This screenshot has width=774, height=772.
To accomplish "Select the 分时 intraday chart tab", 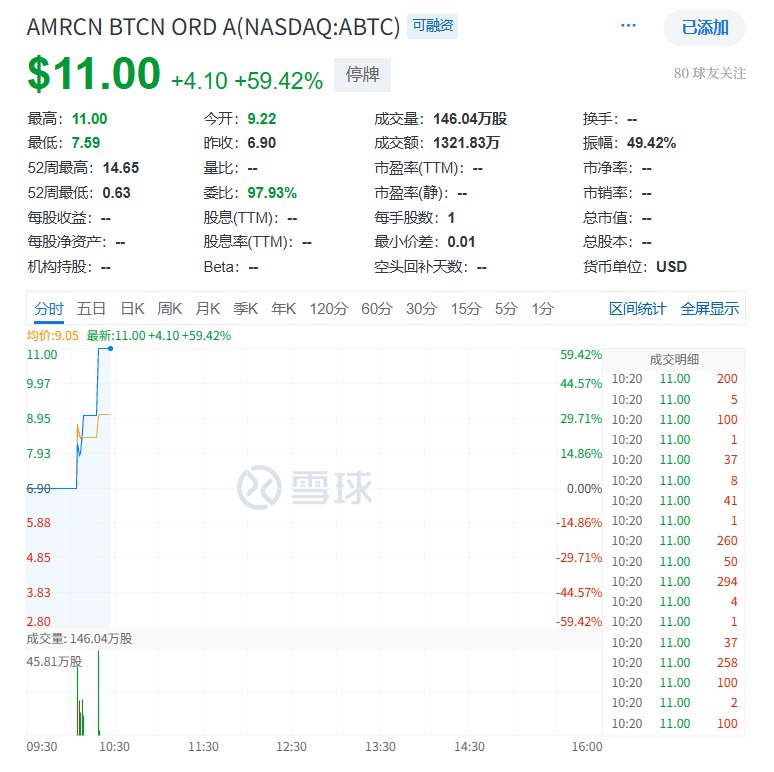I will click(48, 309).
